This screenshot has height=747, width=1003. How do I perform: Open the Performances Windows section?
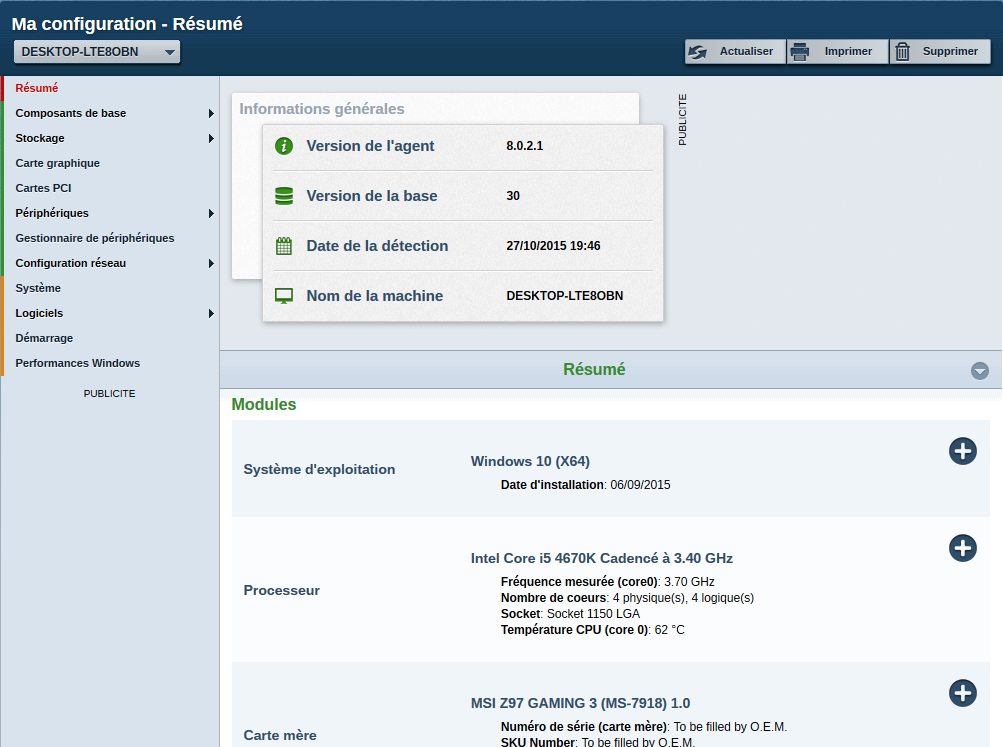click(x=78, y=363)
